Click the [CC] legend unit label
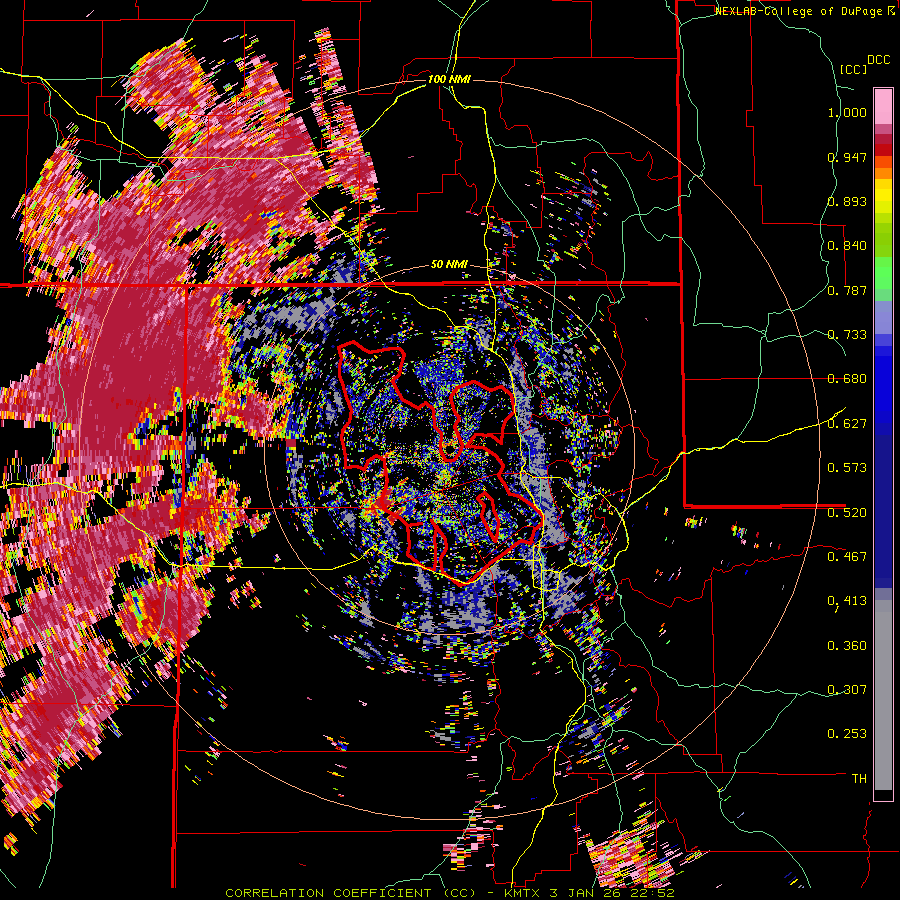The width and height of the screenshot is (900, 900). [x=853, y=69]
